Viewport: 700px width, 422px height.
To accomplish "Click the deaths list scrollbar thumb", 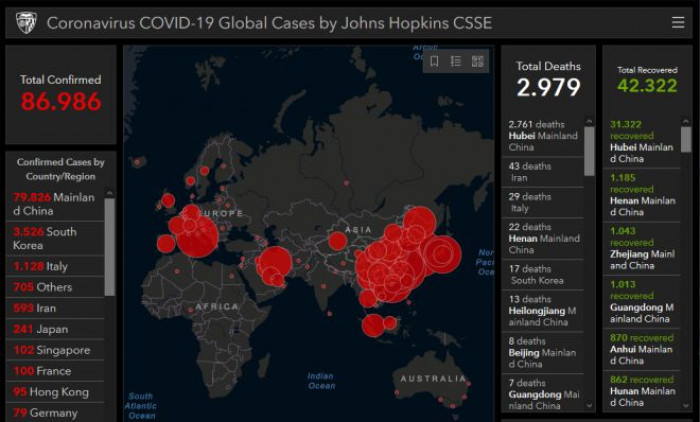I will 589,151.
